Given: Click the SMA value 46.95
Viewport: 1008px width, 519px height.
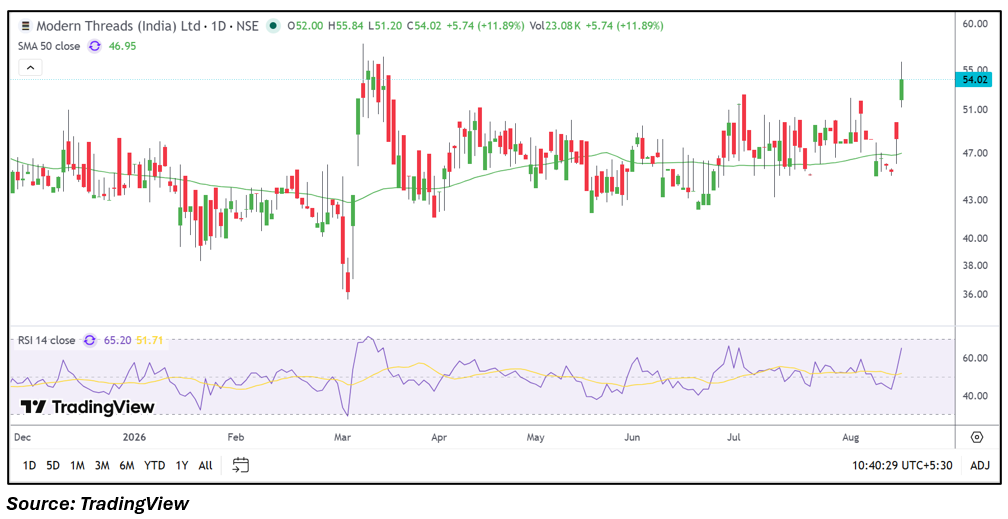Looking at the screenshot, I should [123, 46].
